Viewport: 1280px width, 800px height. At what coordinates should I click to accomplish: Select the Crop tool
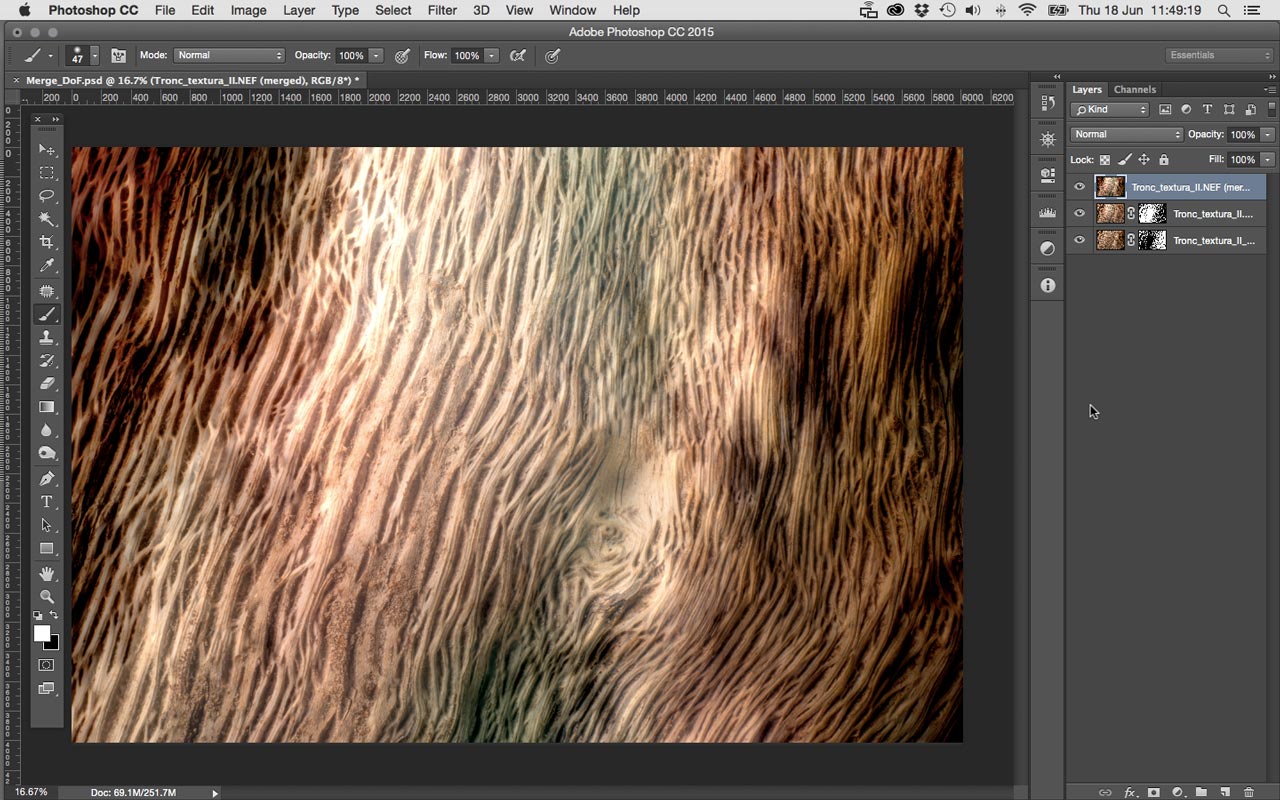pos(47,243)
